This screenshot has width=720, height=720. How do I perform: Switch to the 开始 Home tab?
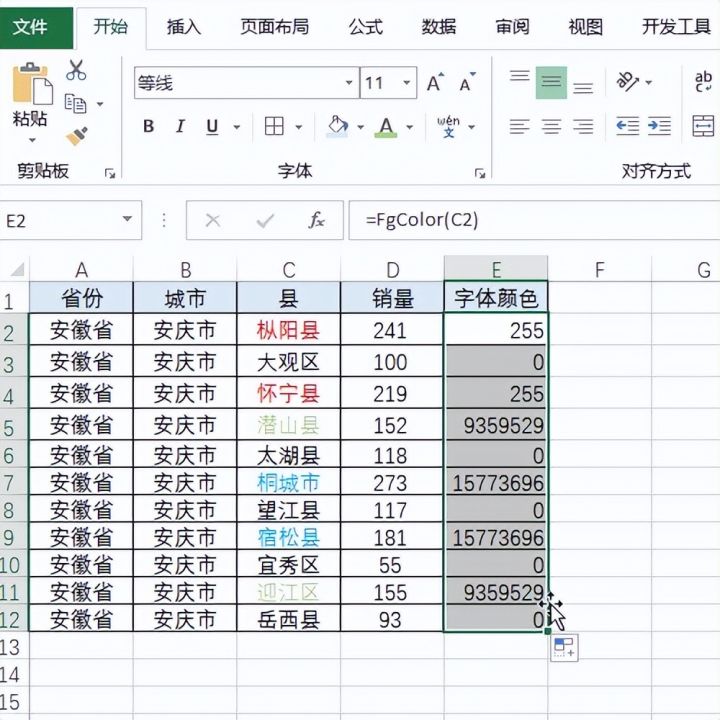[x=111, y=27]
